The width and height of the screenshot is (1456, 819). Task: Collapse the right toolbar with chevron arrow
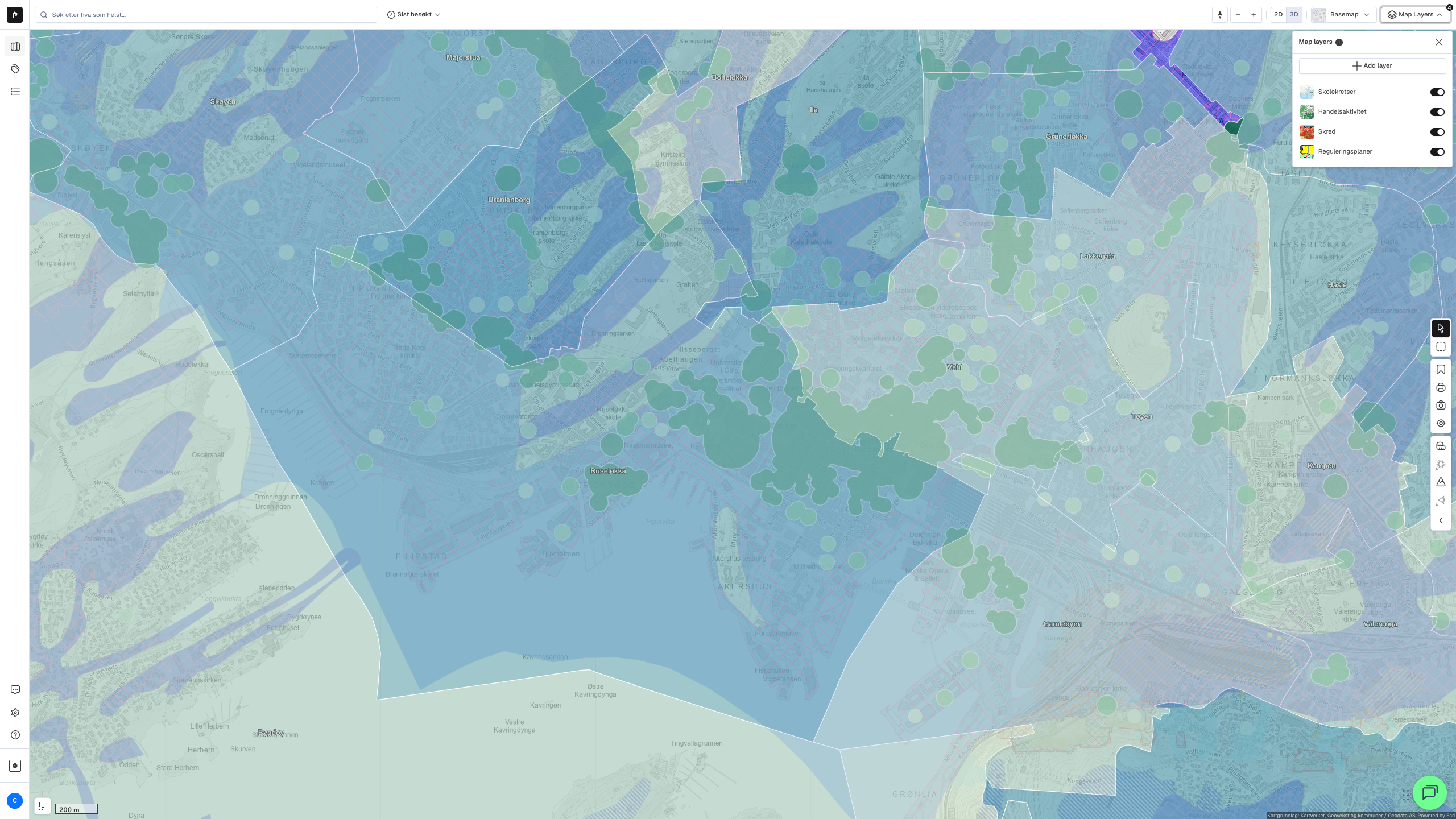[x=1441, y=520]
